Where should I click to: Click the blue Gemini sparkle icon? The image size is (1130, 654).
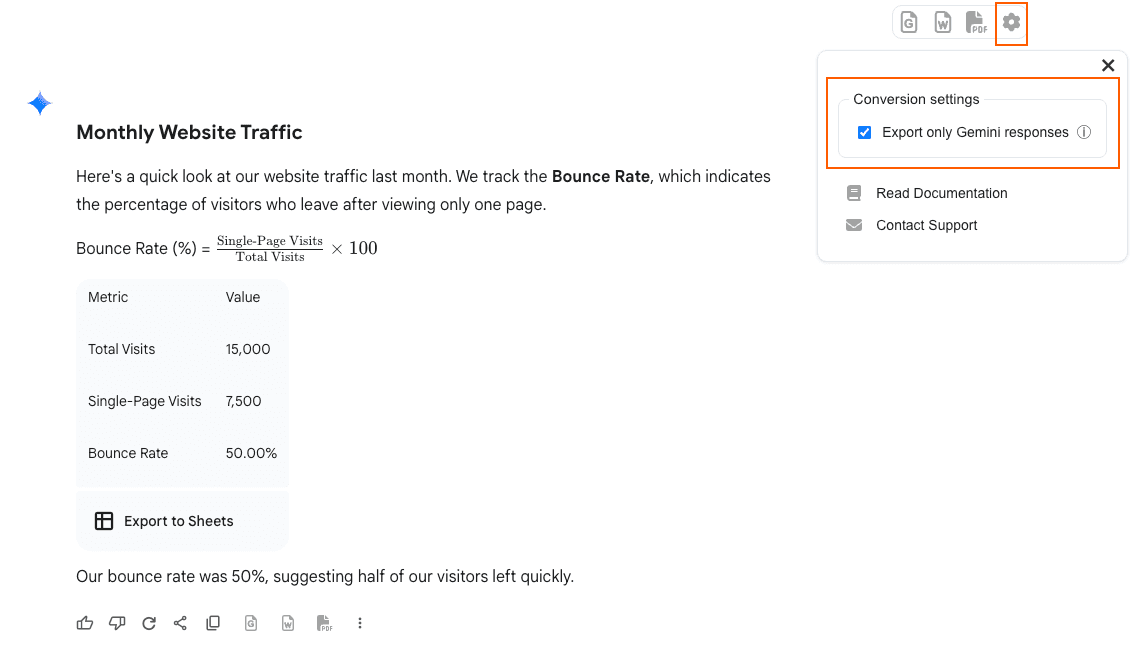40,103
